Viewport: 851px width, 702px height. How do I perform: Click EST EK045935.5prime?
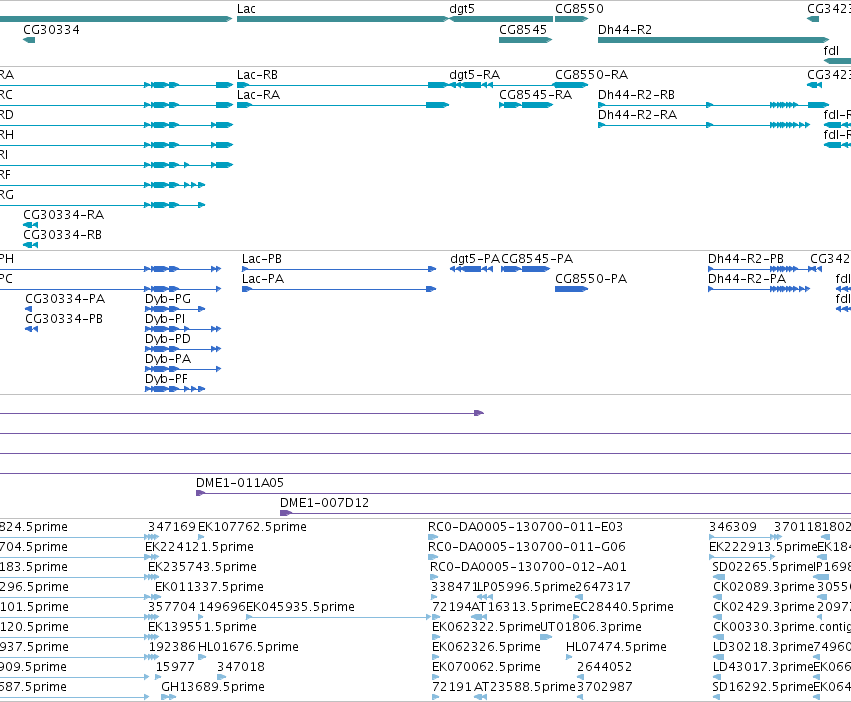pyautogui.click(x=300, y=607)
